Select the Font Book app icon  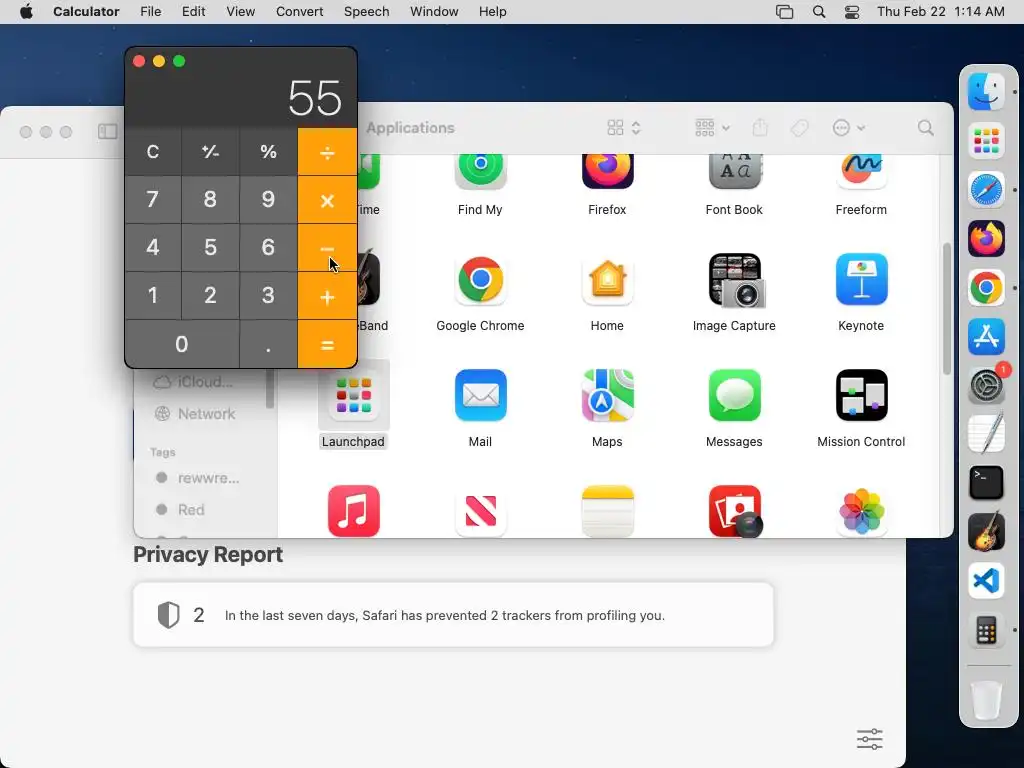[x=734, y=171]
